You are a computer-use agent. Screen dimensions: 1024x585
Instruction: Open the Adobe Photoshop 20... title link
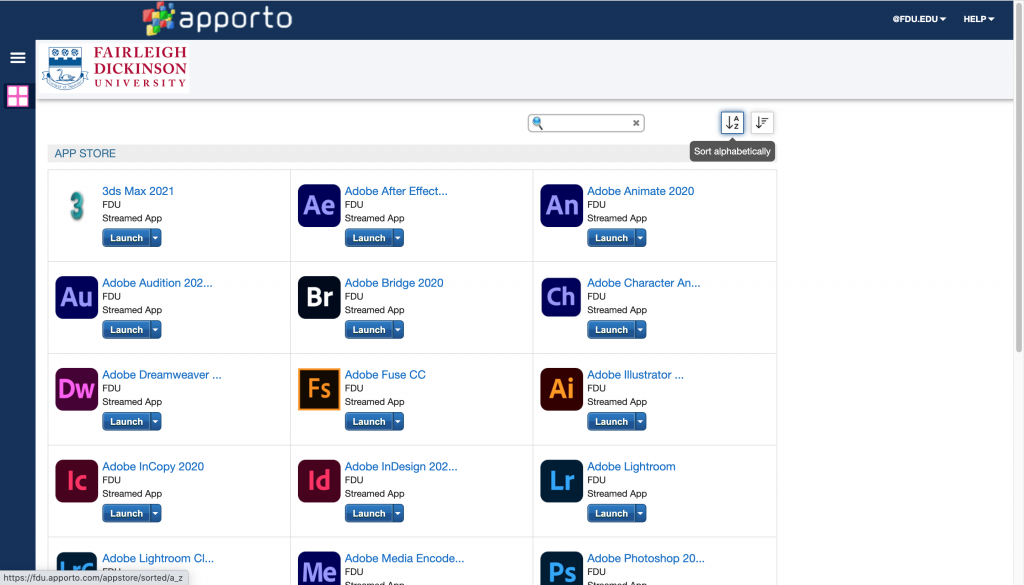point(646,558)
